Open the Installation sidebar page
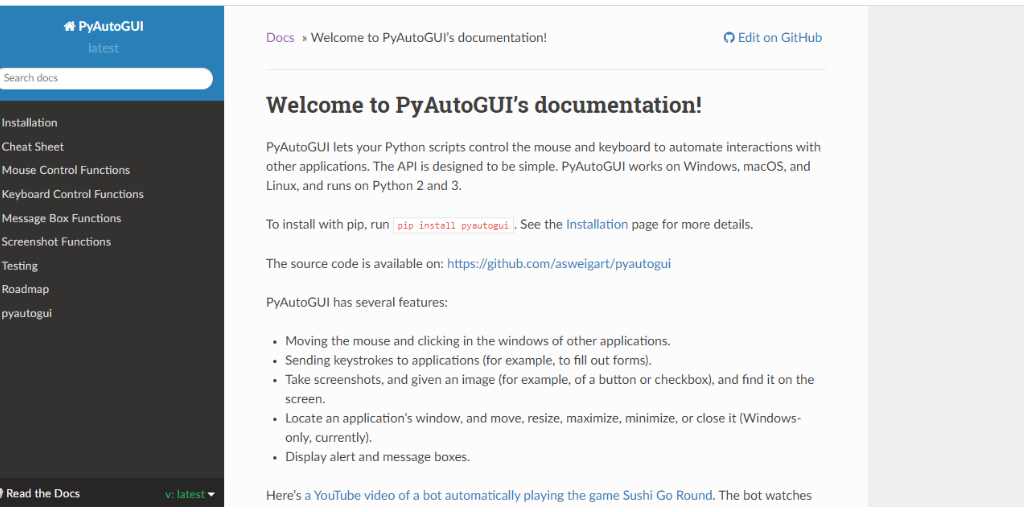1024x512 pixels. pos(29,123)
